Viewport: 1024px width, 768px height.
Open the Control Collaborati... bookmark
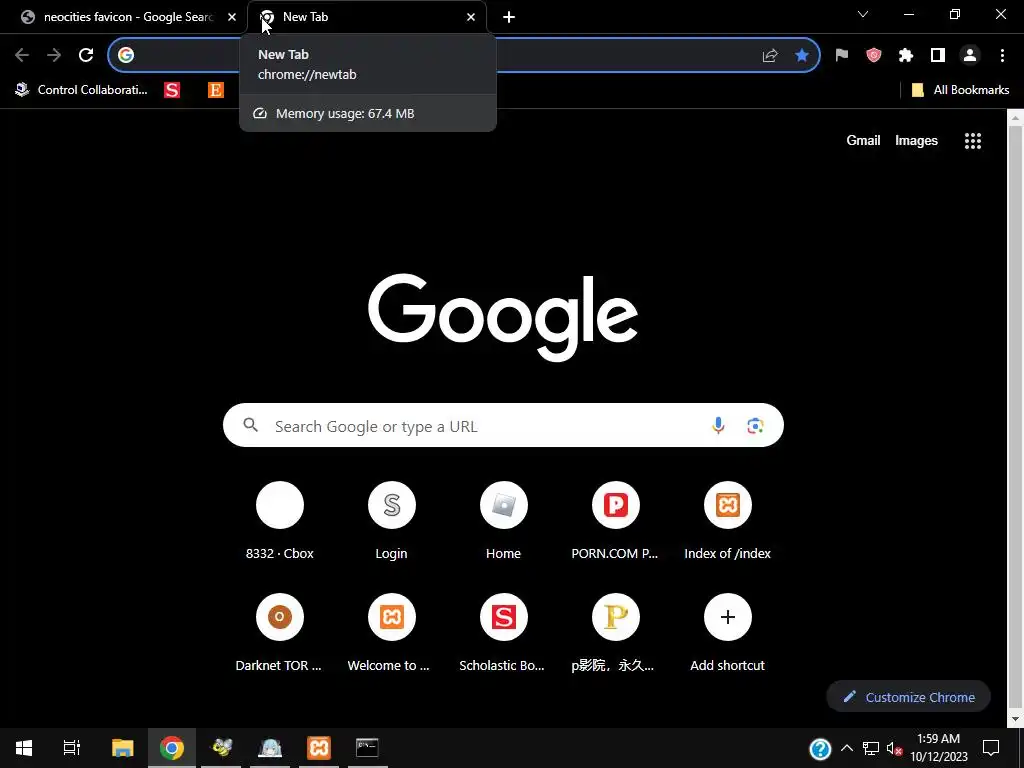click(81, 90)
